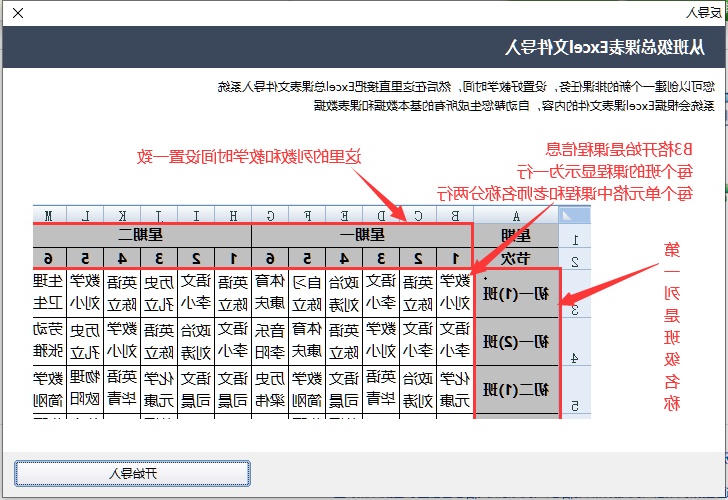Click the 初二(1)班 row label in the sample table

click(516, 390)
